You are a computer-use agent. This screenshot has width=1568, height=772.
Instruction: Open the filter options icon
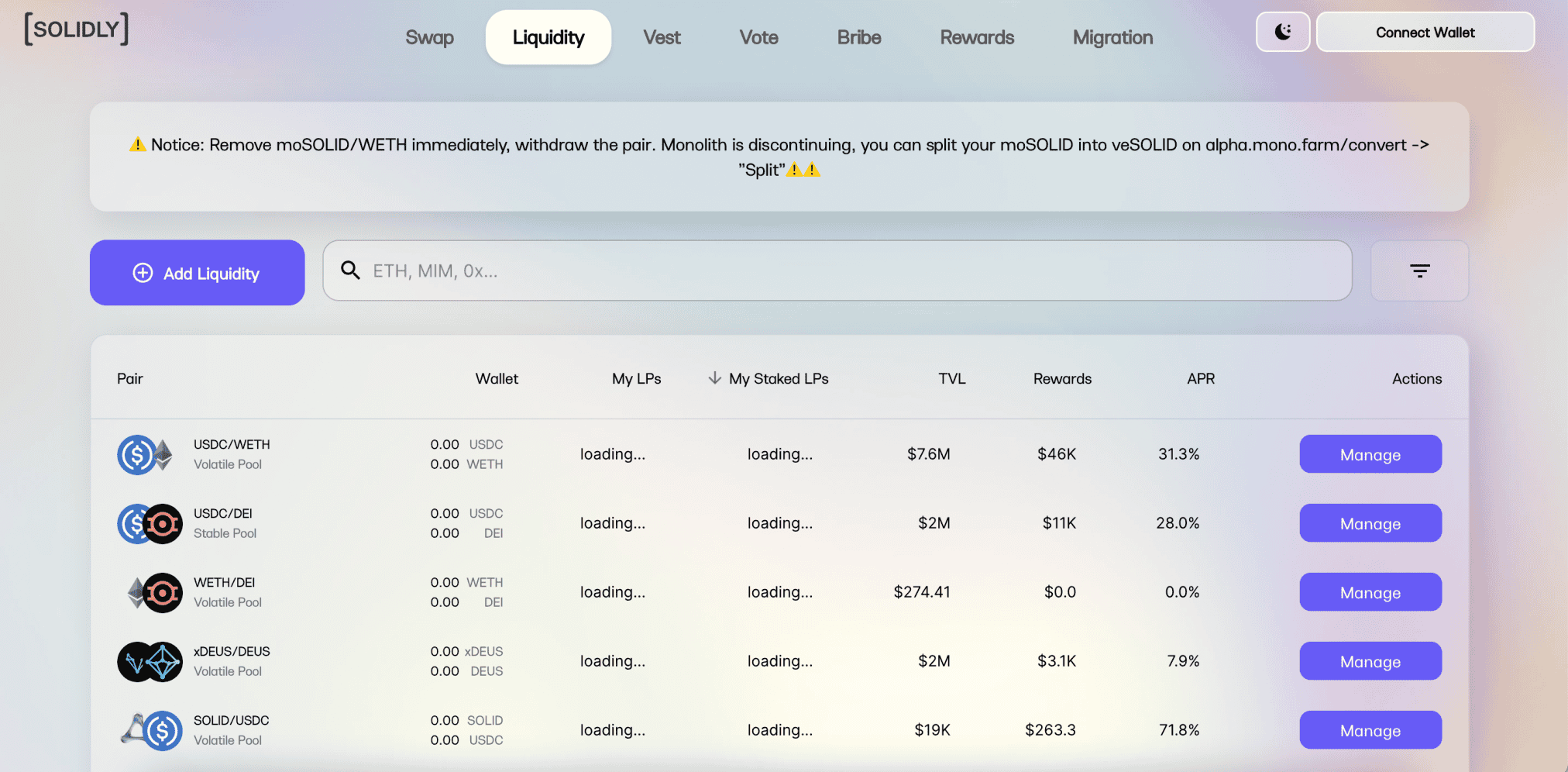pyautogui.click(x=1419, y=271)
